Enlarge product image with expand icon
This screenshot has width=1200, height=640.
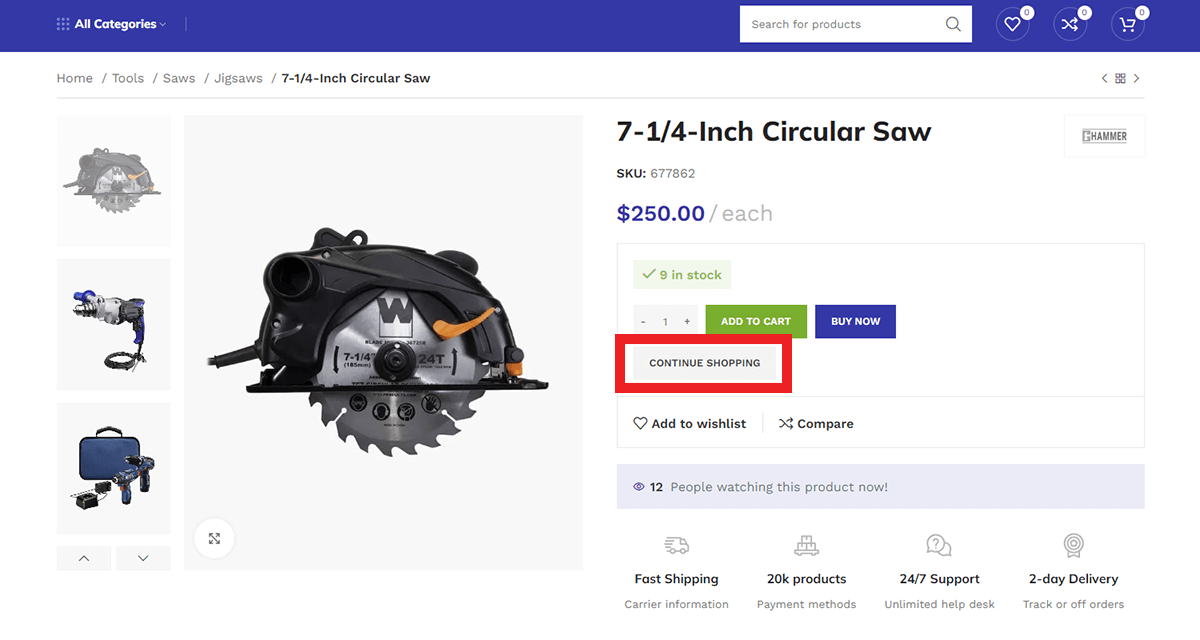coord(214,538)
